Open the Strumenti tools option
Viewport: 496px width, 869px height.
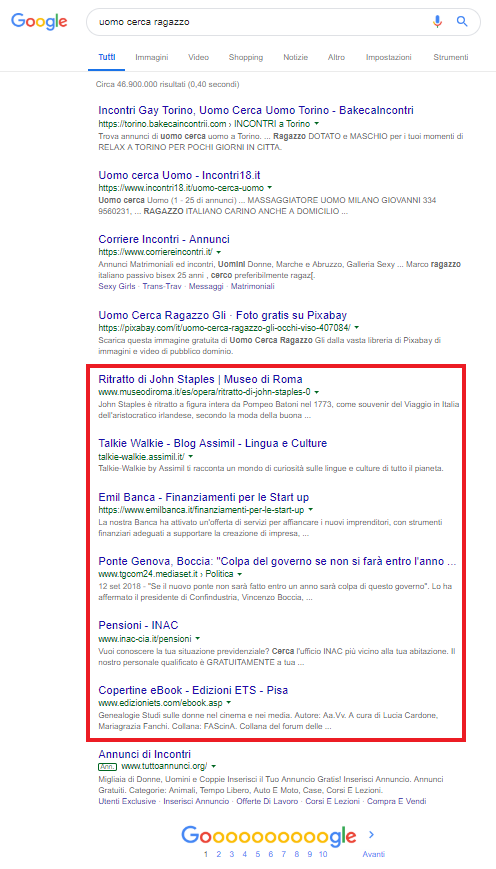pyautogui.click(x=451, y=57)
